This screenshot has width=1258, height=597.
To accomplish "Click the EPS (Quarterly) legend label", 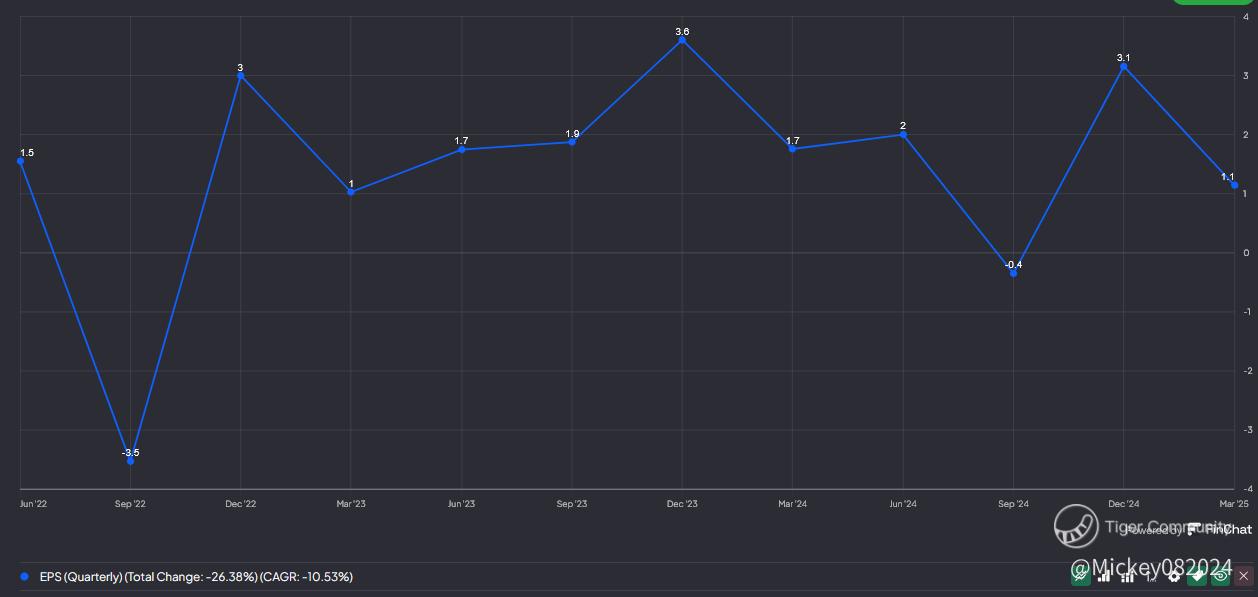I will (196, 577).
